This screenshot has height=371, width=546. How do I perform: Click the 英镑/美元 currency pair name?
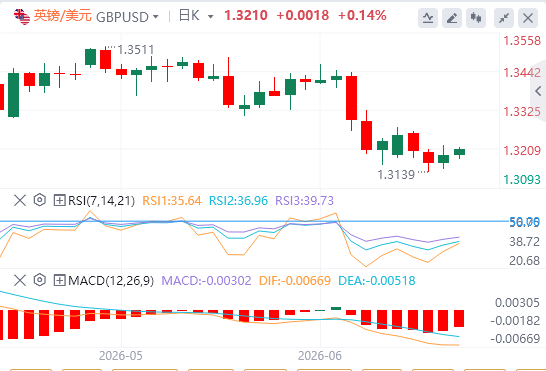(63, 16)
